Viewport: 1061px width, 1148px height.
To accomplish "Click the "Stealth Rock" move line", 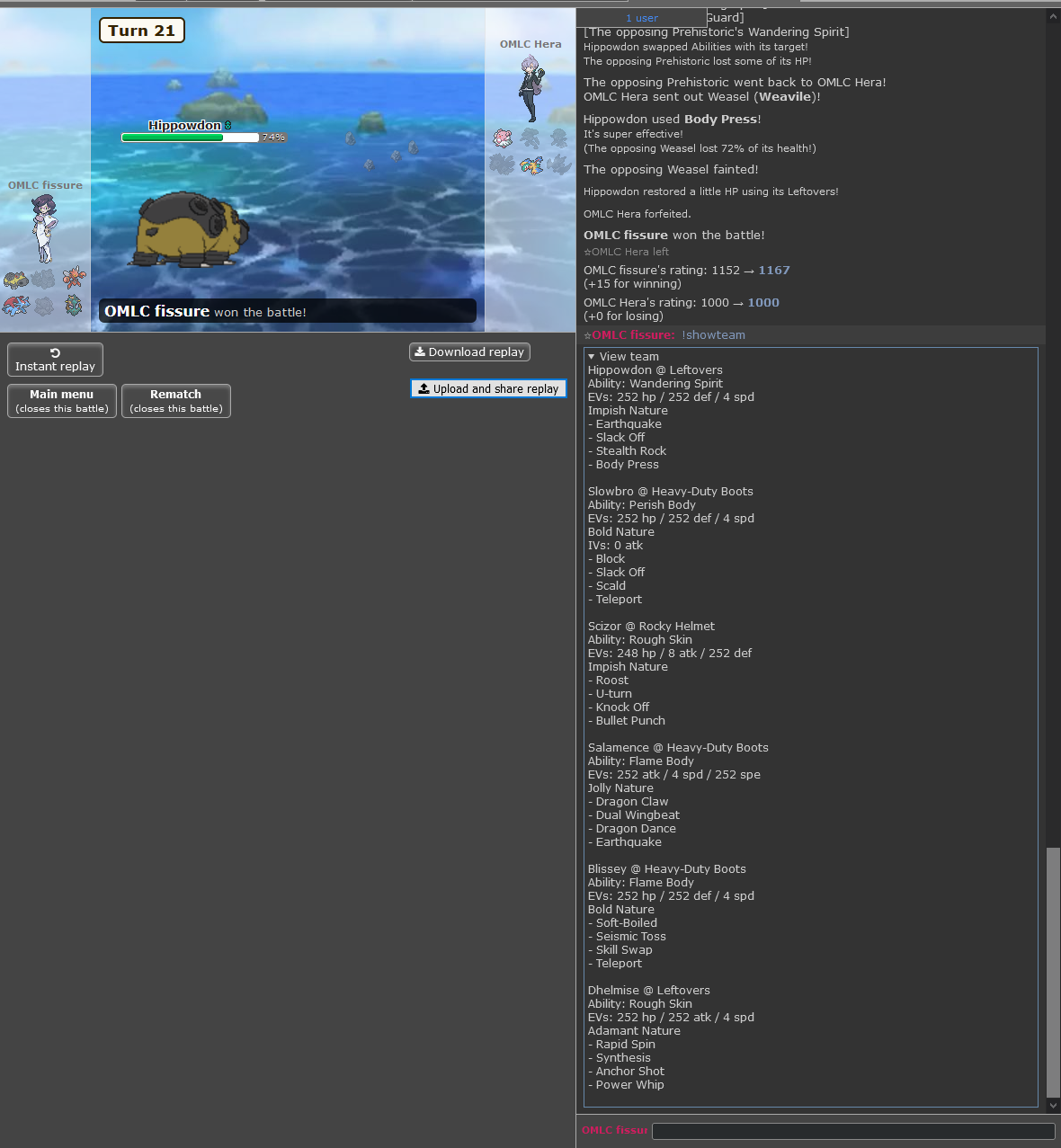I will click(x=628, y=451).
